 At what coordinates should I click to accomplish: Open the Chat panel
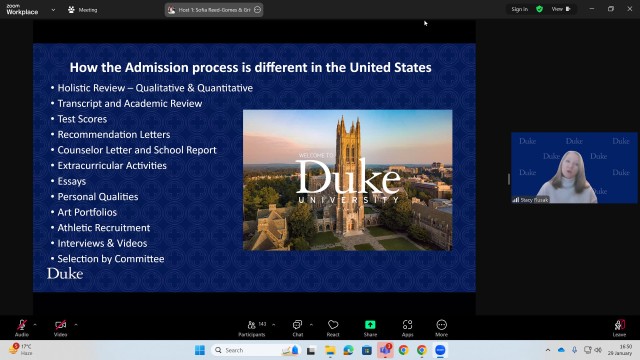pos(298,328)
